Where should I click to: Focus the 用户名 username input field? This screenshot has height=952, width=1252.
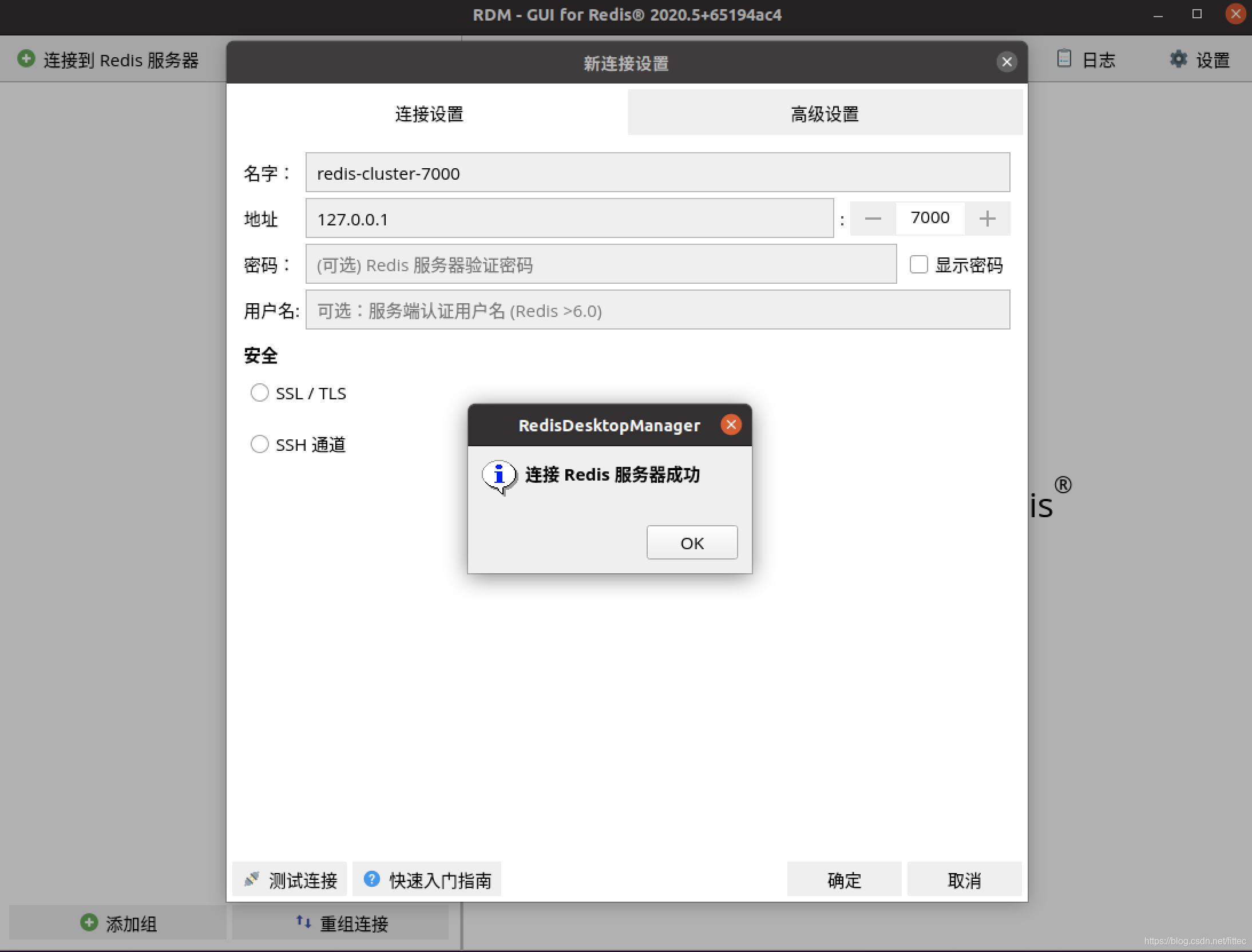coord(657,310)
